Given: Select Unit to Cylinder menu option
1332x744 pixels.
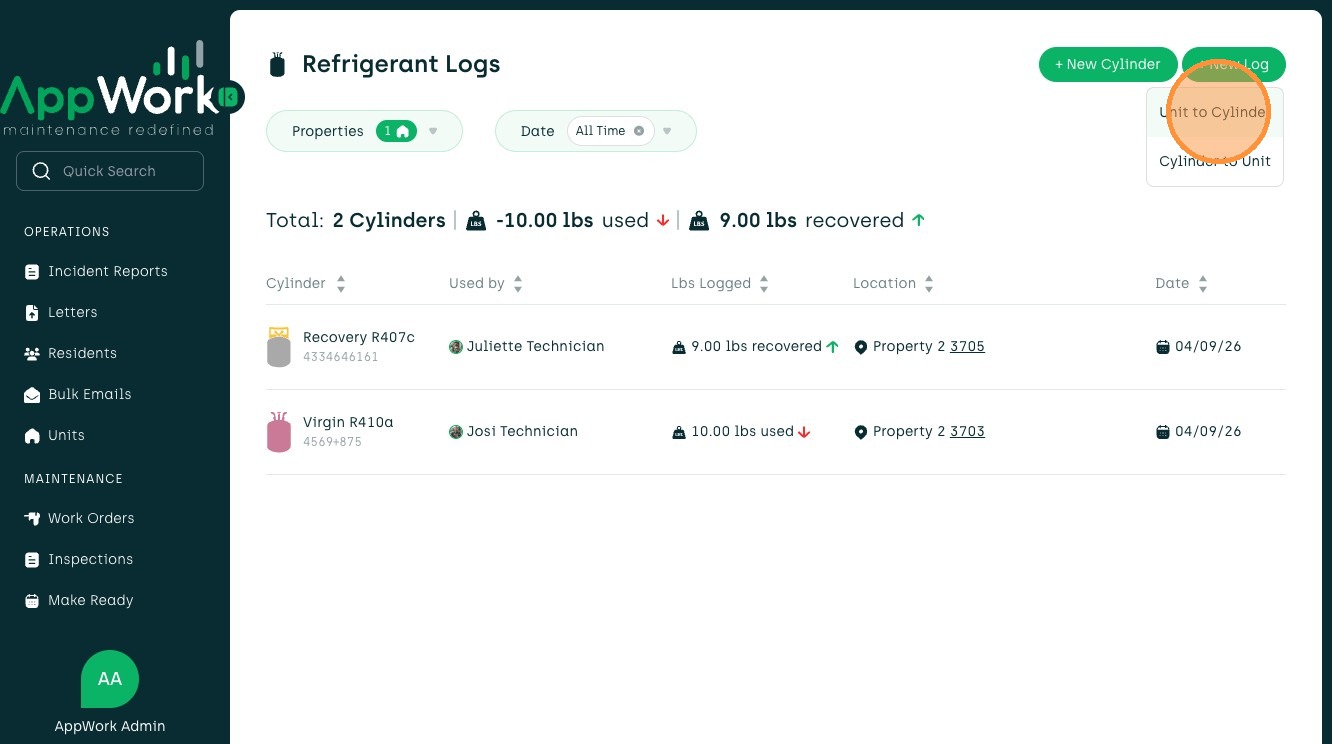Looking at the screenshot, I should click(x=1213, y=113).
